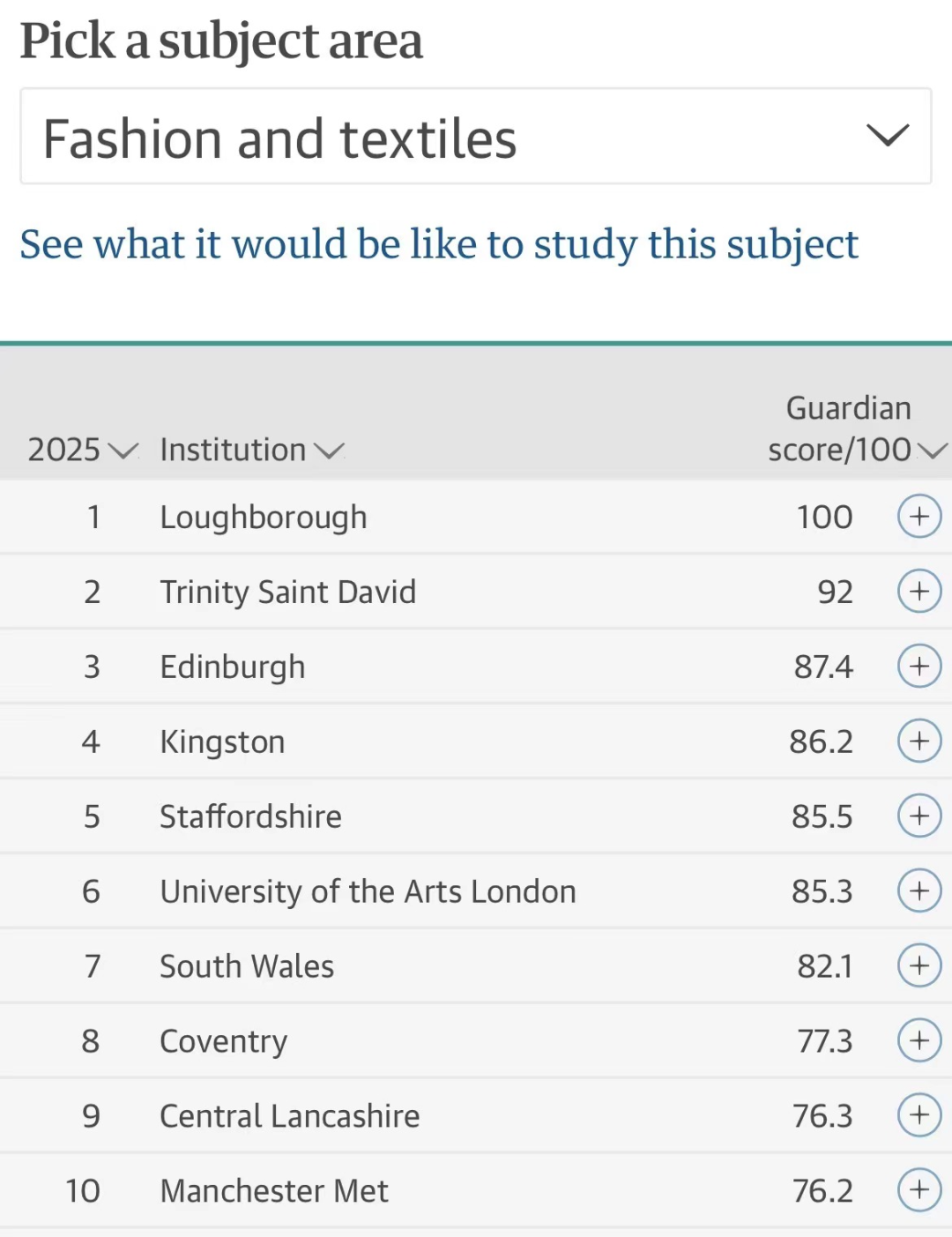The image size is (952, 1237).
Task: Click plus icon for Central Lancashire
Action: (919, 1115)
